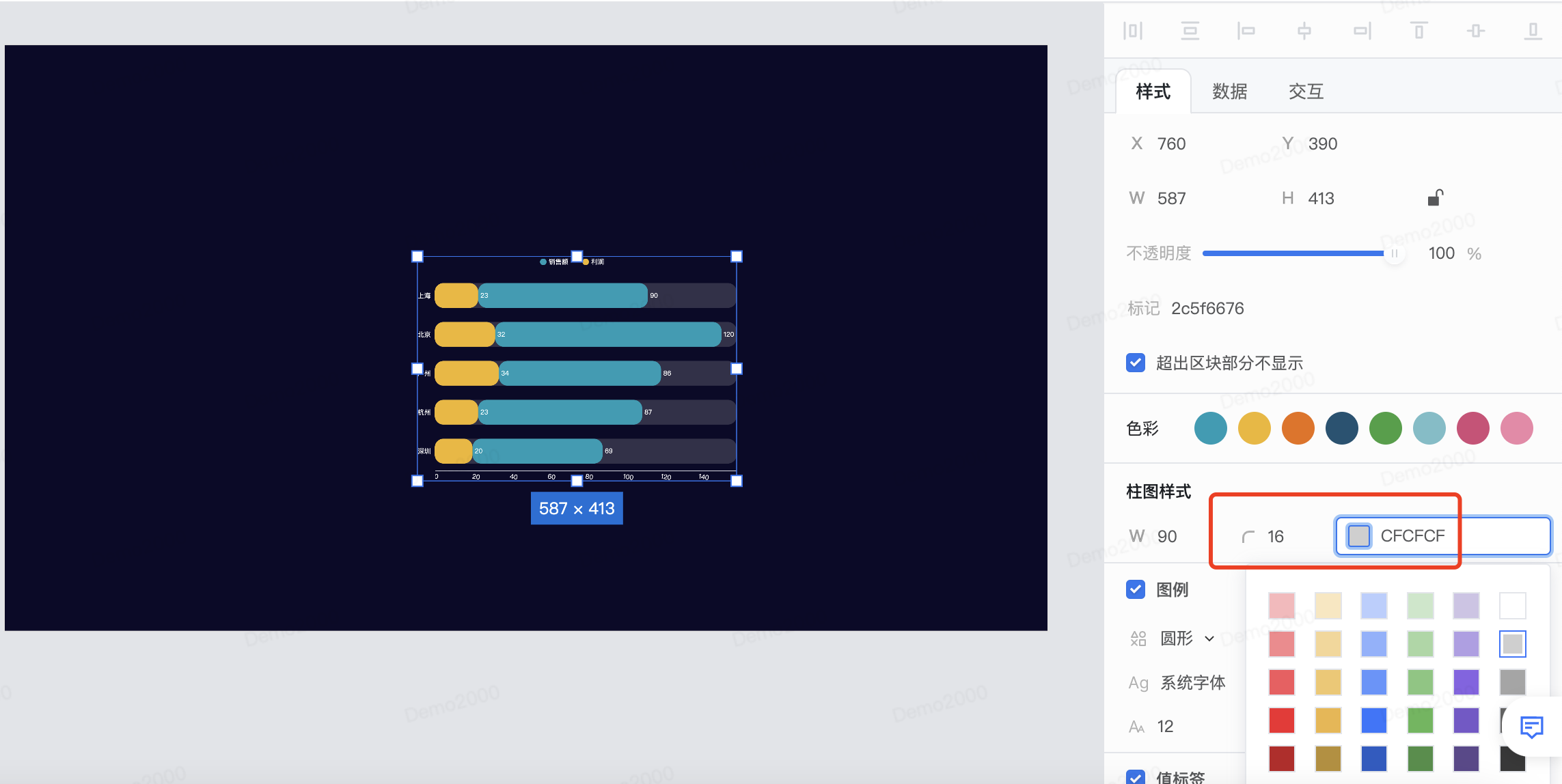Screen dimensions: 1562x784
Task: Click the opacity slider handle
Action: click(x=1394, y=253)
